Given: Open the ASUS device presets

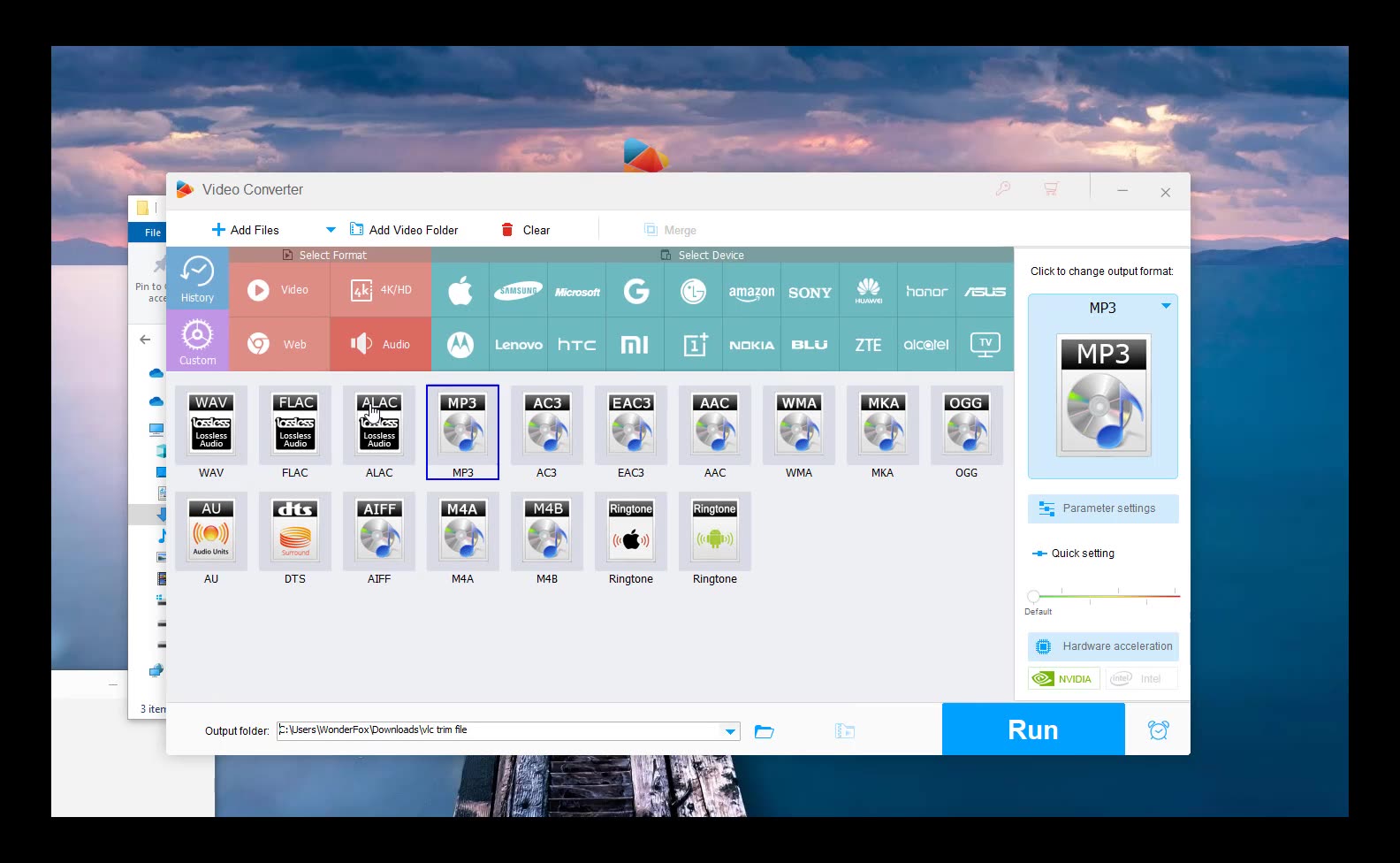Looking at the screenshot, I should coord(985,290).
